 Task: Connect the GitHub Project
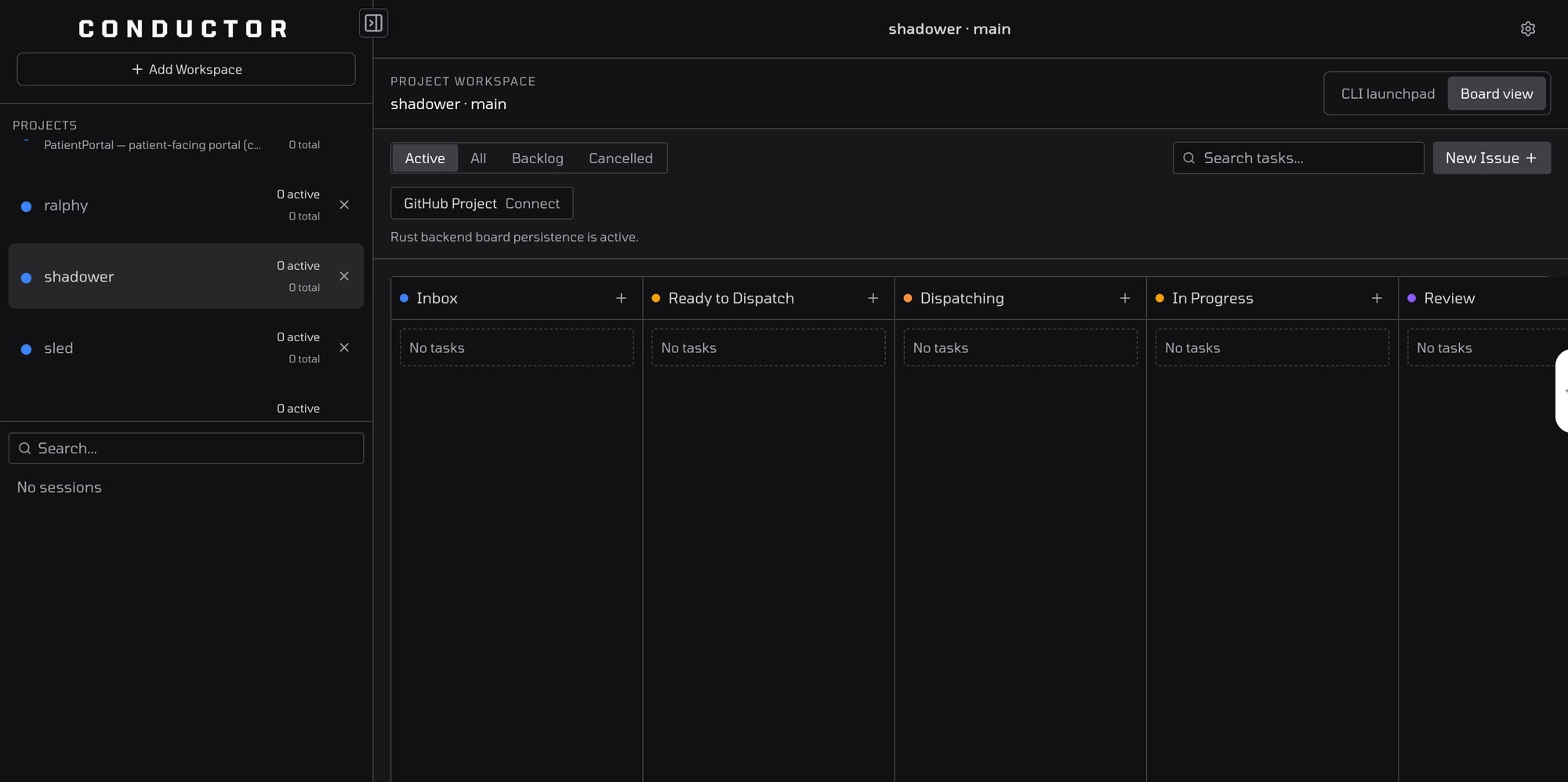pos(481,204)
